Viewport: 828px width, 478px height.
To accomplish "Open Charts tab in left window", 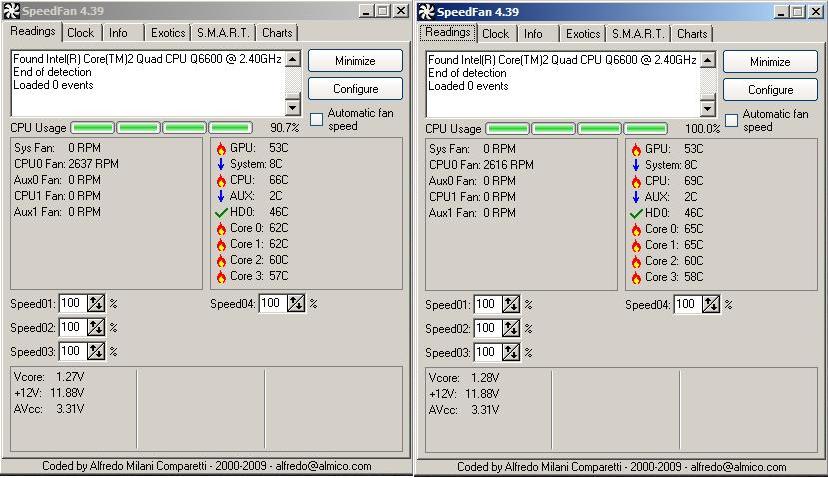I will [277, 33].
